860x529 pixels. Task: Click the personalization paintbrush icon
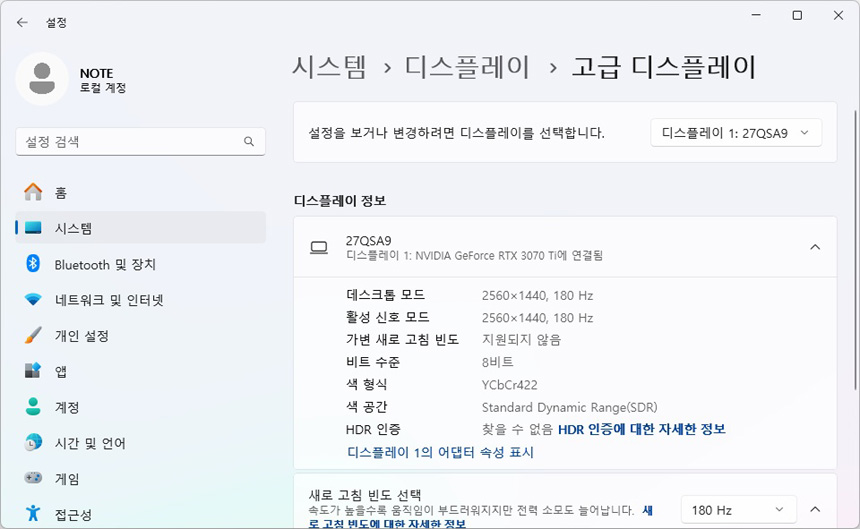click(33, 336)
